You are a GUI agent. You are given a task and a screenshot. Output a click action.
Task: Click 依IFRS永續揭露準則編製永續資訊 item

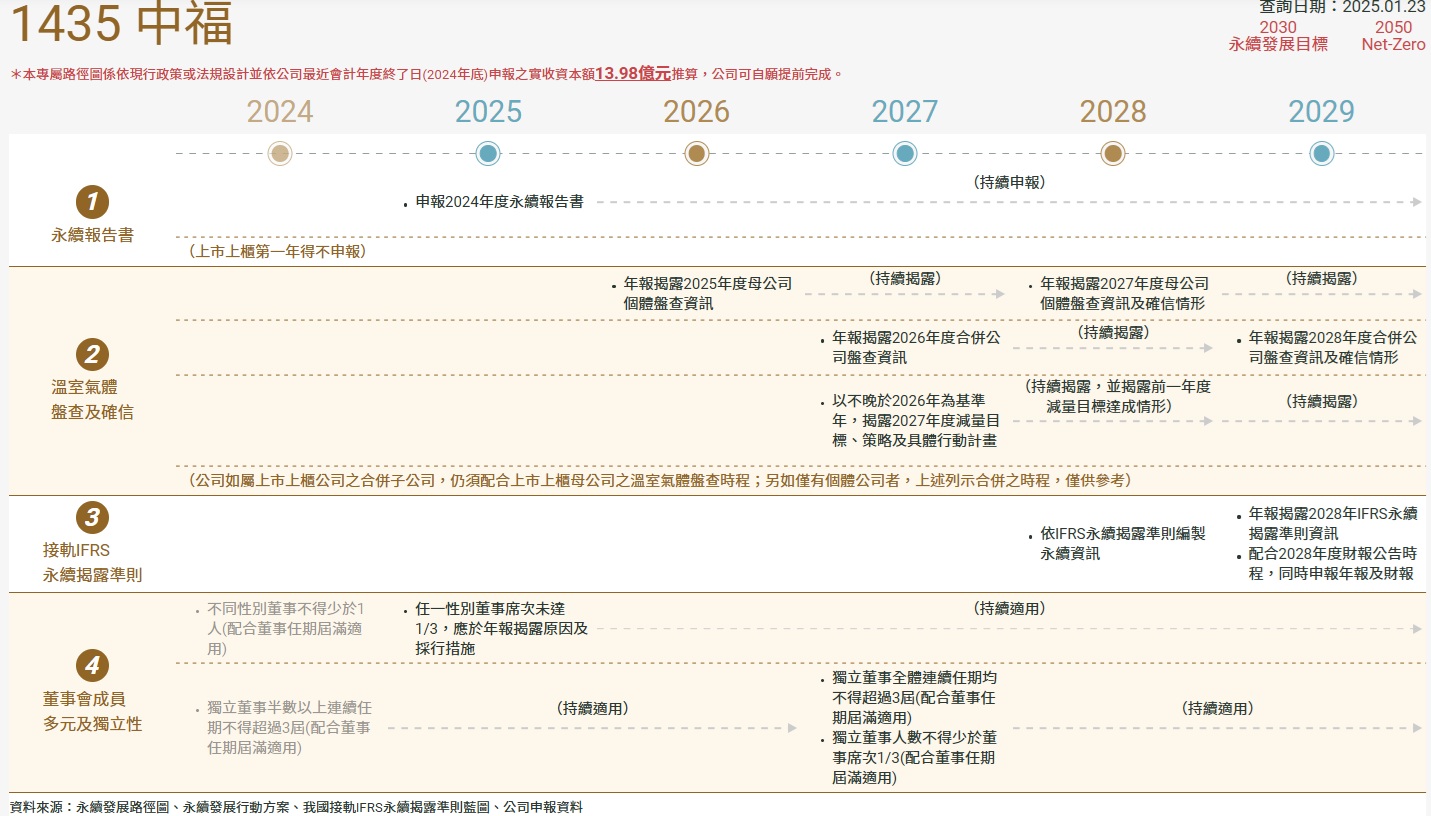[x=1122, y=544]
